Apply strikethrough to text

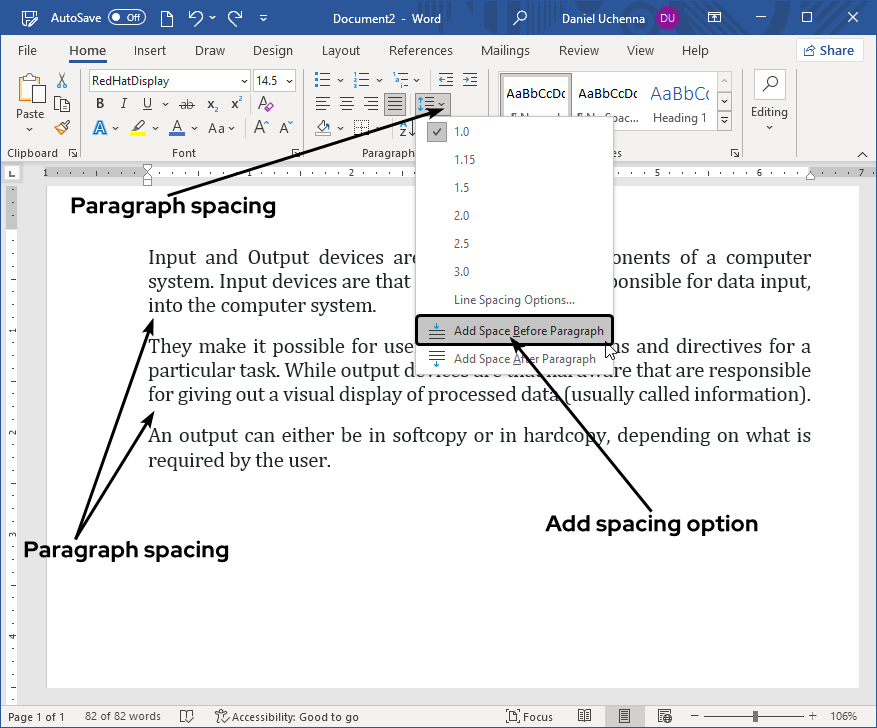pos(186,104)
